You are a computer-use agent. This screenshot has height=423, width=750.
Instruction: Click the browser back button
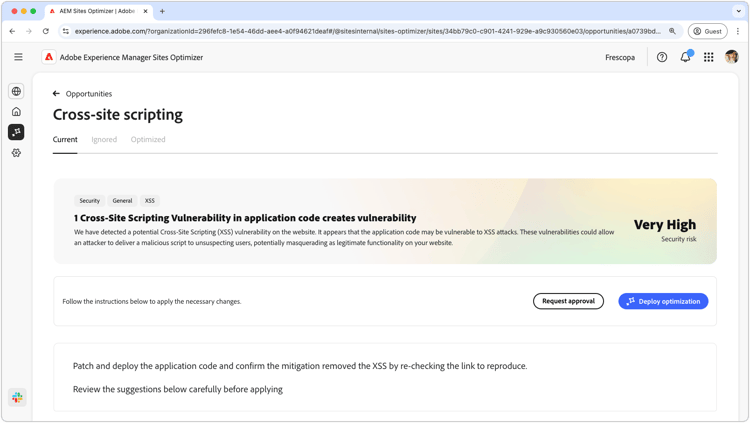pos(12,31)
